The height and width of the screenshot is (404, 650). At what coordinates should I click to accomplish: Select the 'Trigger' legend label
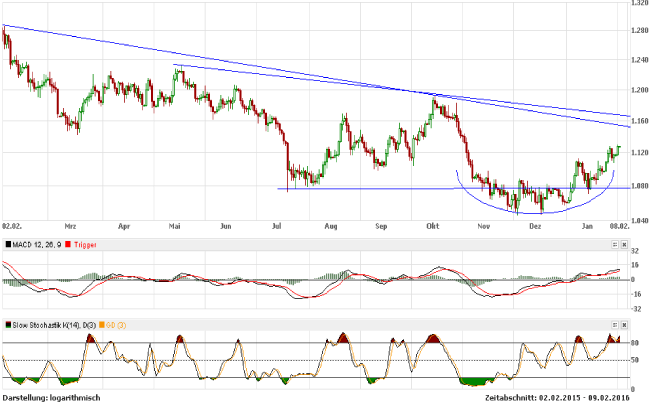(x=84, y=242)
